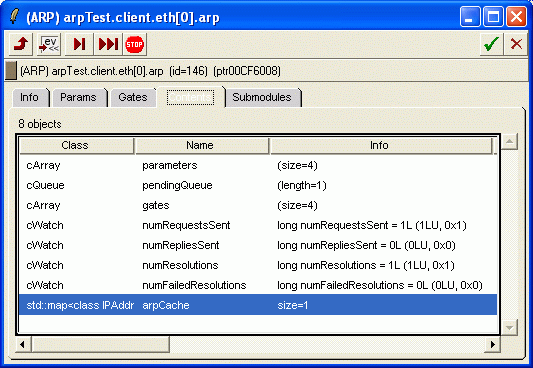This screenshot has width=533, height=368.
Task: Click the green checkmark apply icon
Action: [x=491, y=44]
